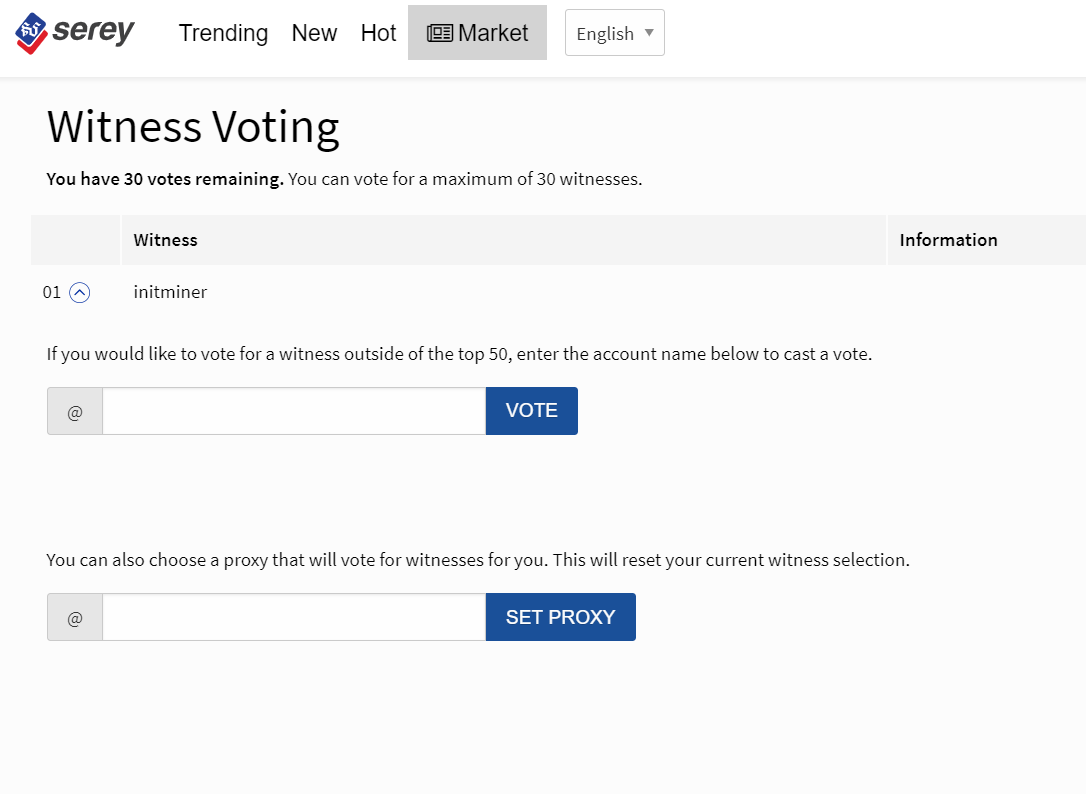Open the English language dropdown
The image size is (1086, 794).
[614, 33]
